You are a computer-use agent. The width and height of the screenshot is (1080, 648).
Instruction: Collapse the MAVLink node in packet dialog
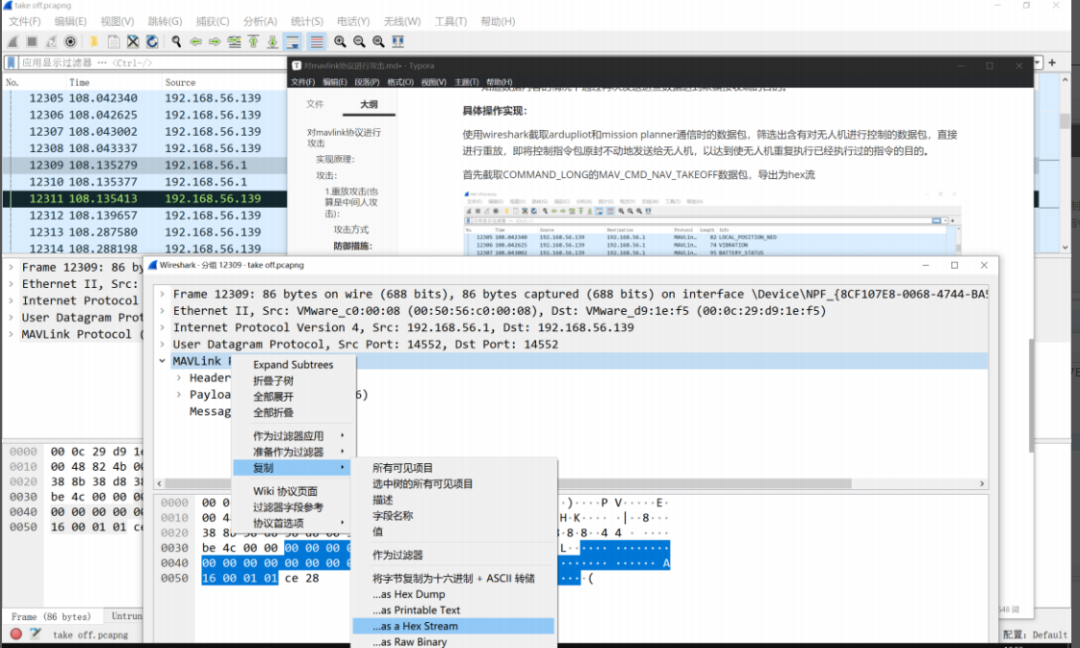tap(163, 361)
